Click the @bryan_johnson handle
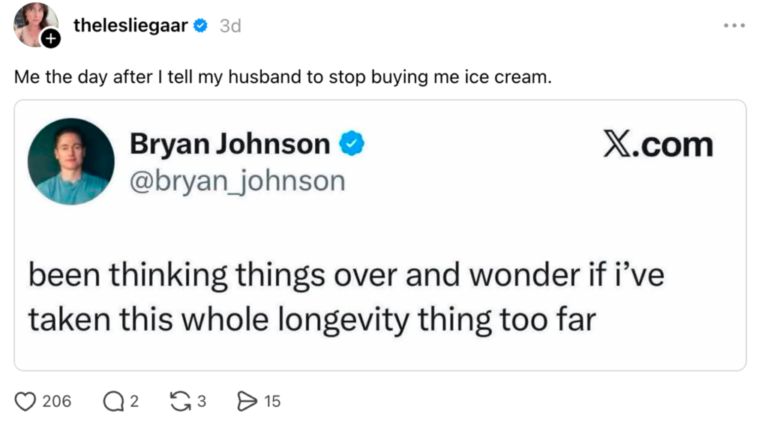 click(x=238, y=181)
